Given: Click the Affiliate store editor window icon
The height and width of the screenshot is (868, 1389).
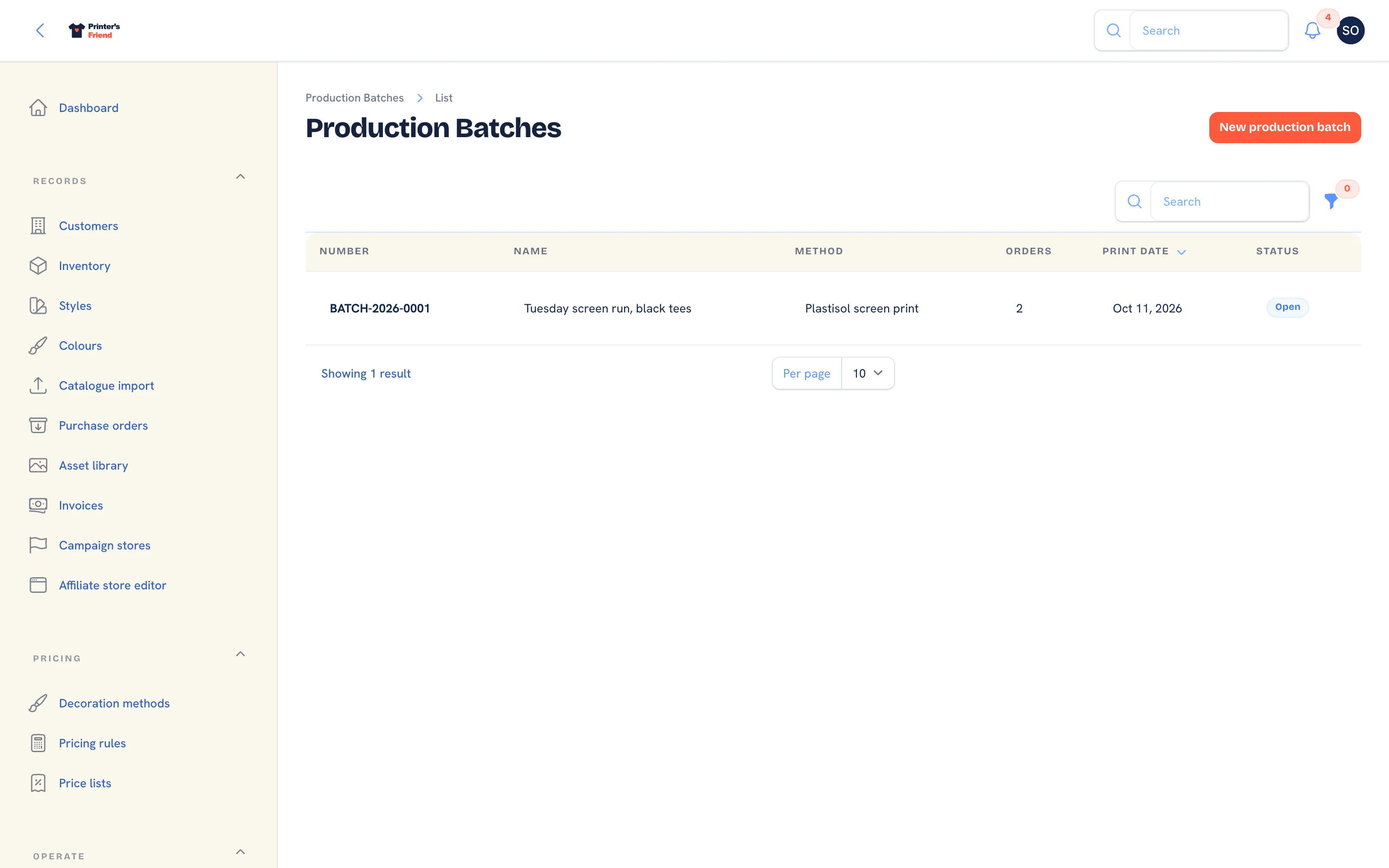Looking at the screenshot, I should [38, 585].
